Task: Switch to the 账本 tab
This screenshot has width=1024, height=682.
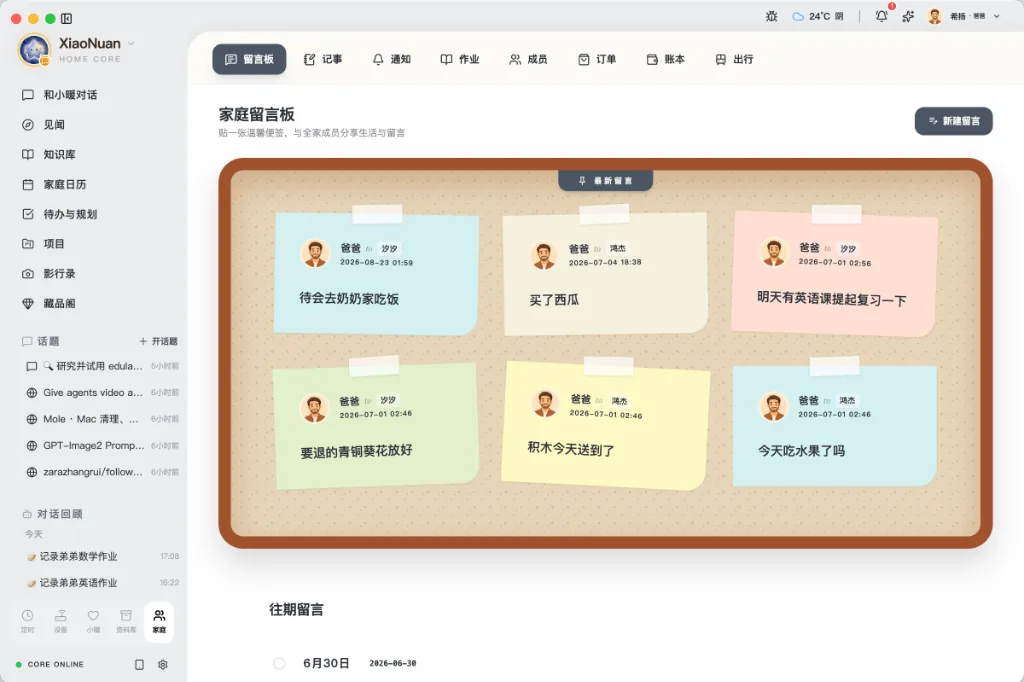Action: click(x=665, y=59)
